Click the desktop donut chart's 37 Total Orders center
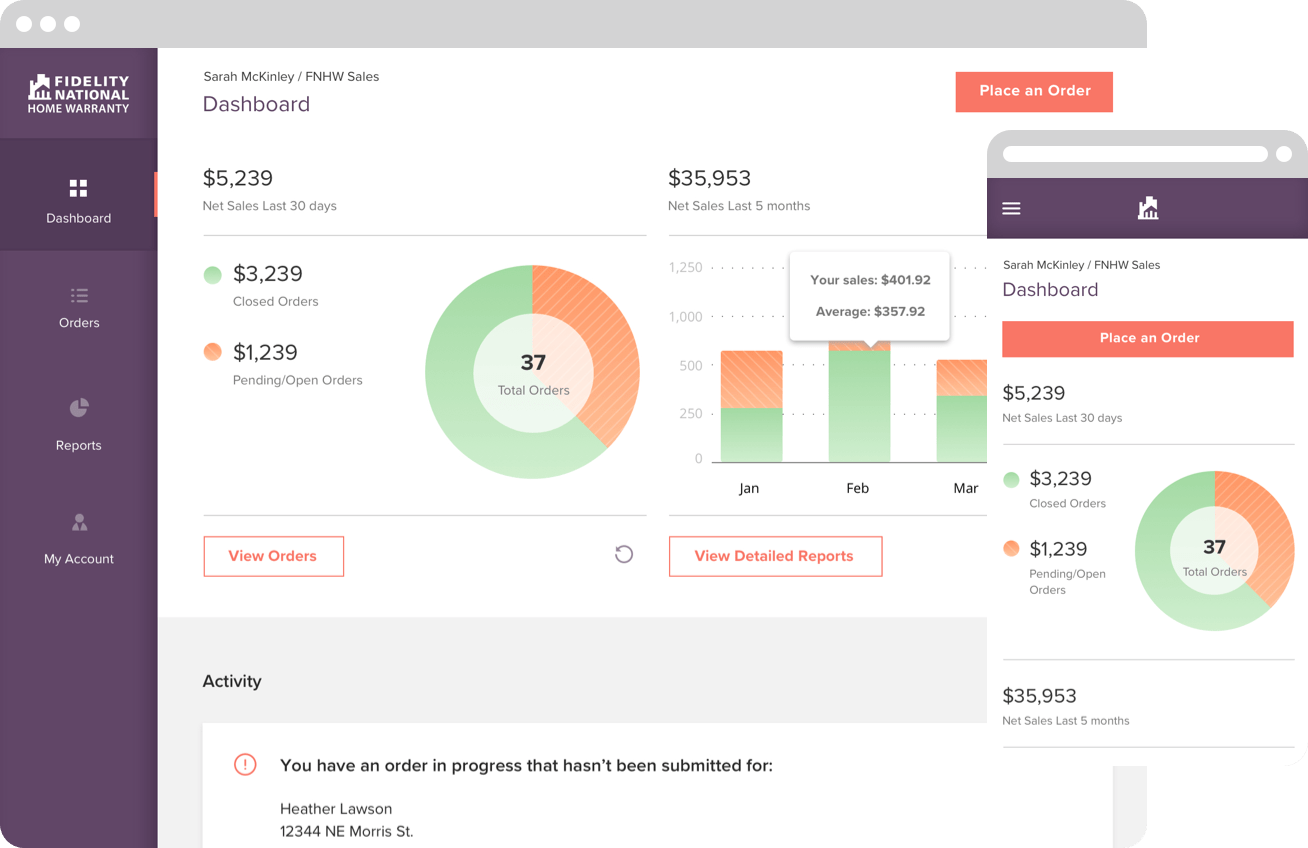 coord(533,372)
